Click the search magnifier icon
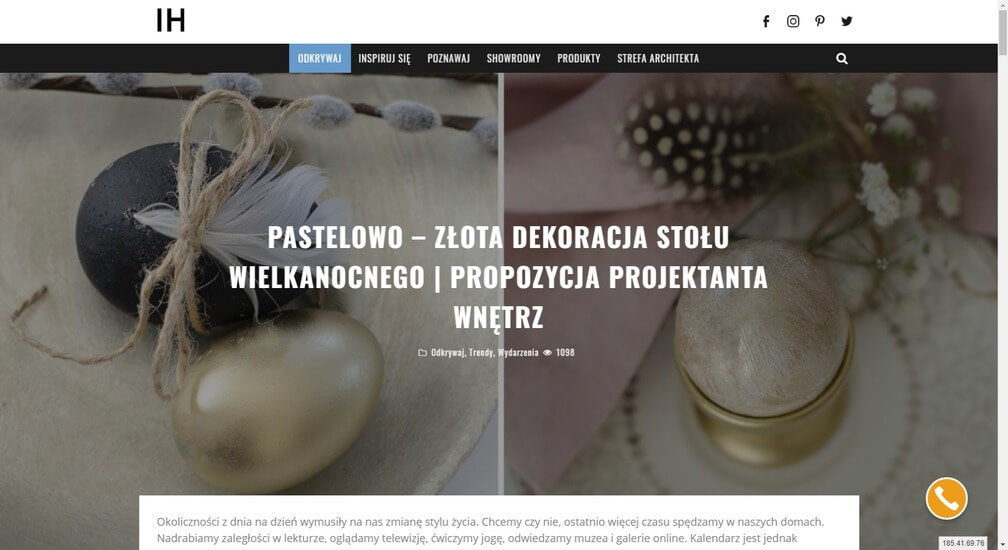This screenshot has height=550, width=1008. tap(842, 58)
